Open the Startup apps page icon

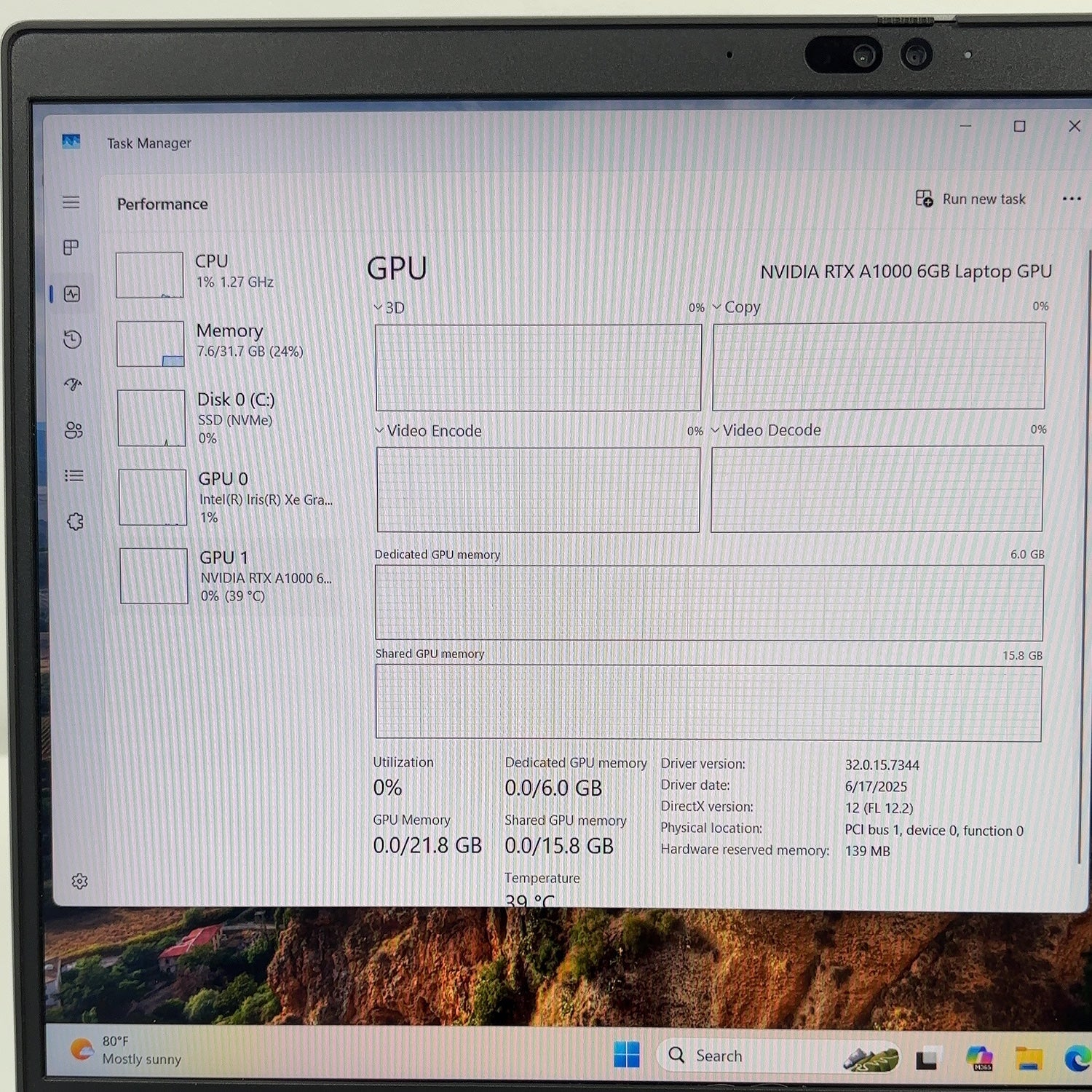[73, 384]
